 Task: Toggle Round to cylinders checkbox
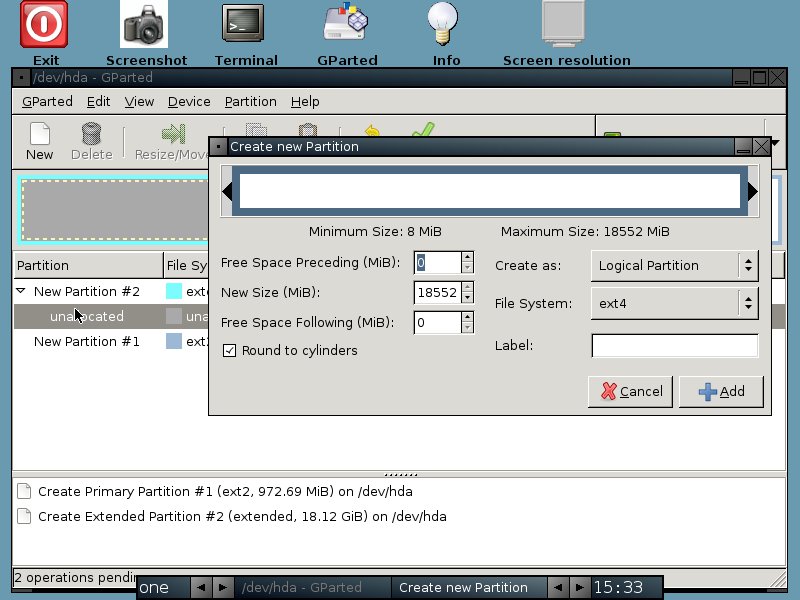pyautogui.click(x=230, y=351)
